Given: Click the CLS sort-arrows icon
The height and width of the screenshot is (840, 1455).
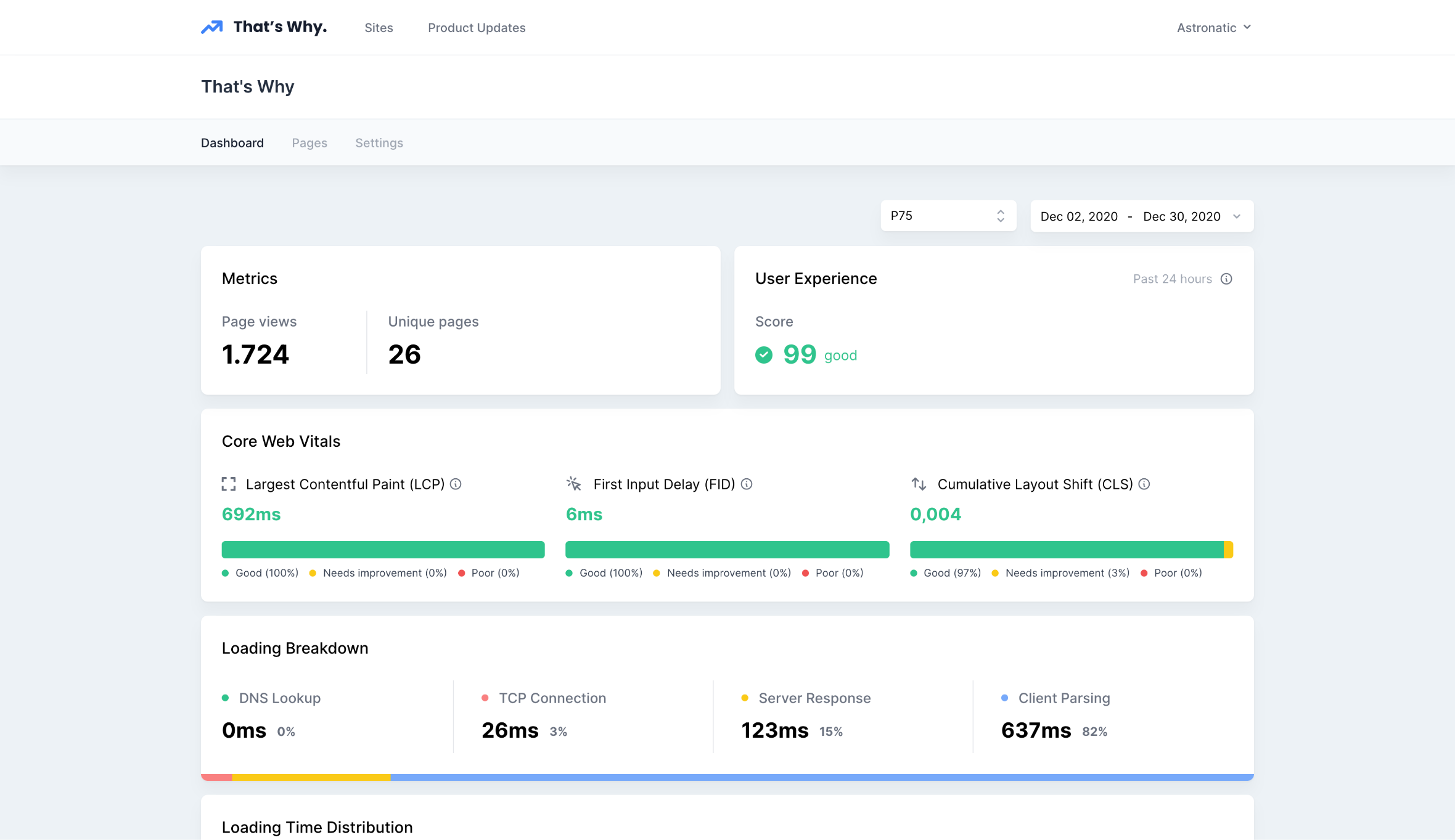Looking at the screenshot, I should click(919, 484).
